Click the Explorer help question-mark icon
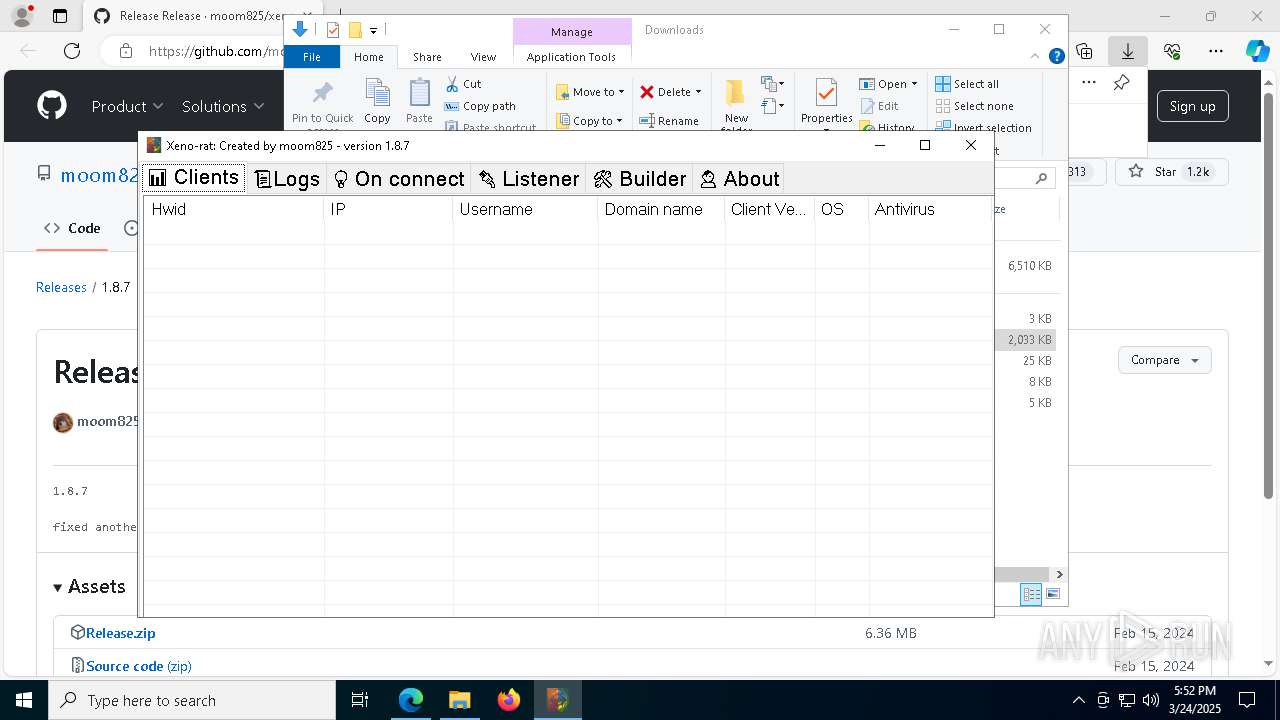This screenshot has width=1280, height=720. point(1056,57)
